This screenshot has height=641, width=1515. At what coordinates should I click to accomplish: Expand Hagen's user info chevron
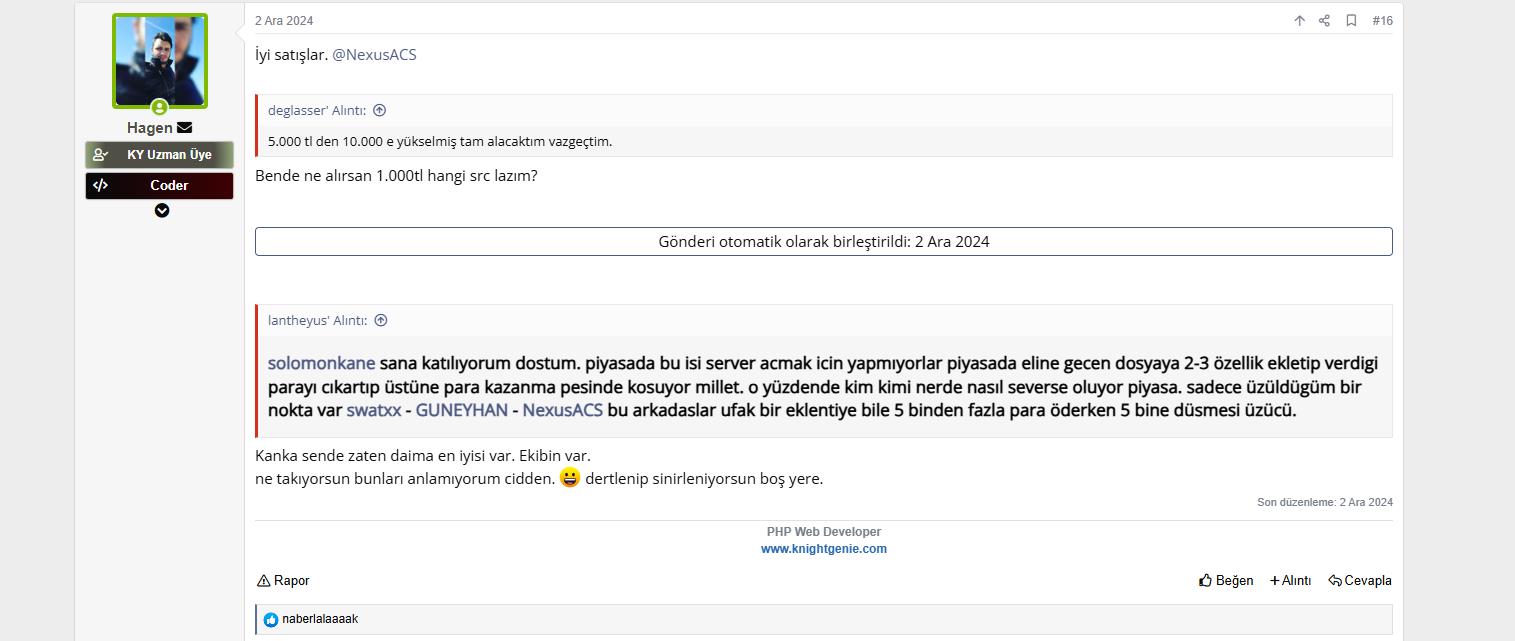point(161,211)
